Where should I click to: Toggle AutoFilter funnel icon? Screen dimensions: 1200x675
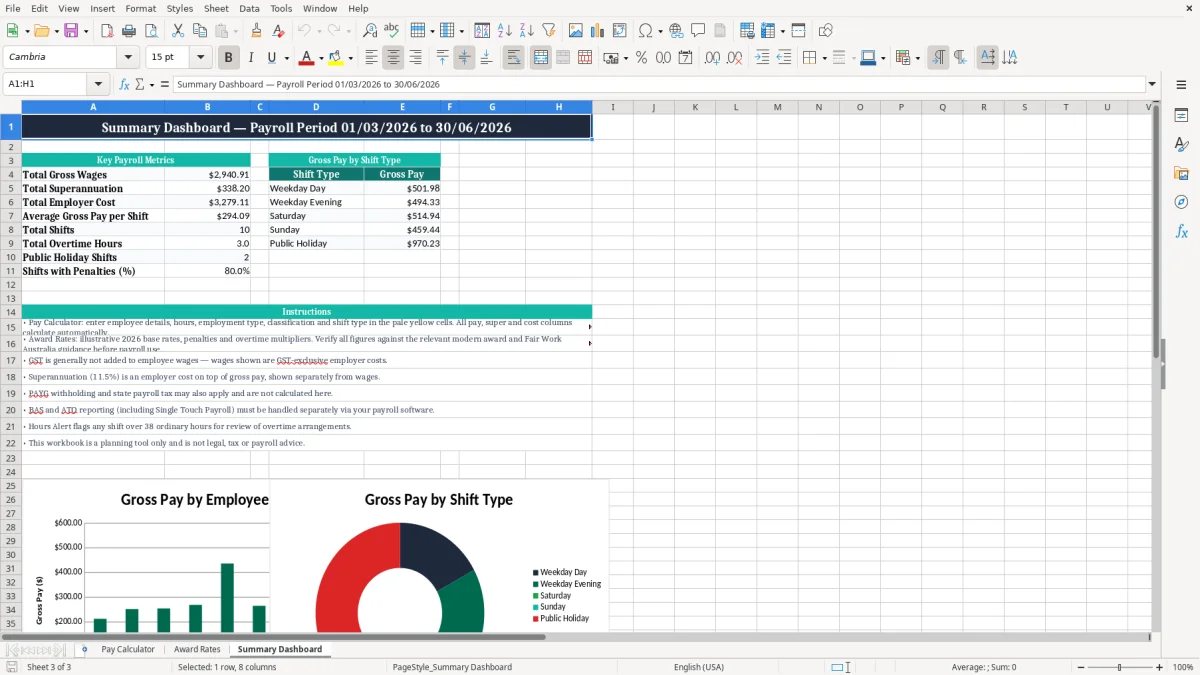click(549, 31)
